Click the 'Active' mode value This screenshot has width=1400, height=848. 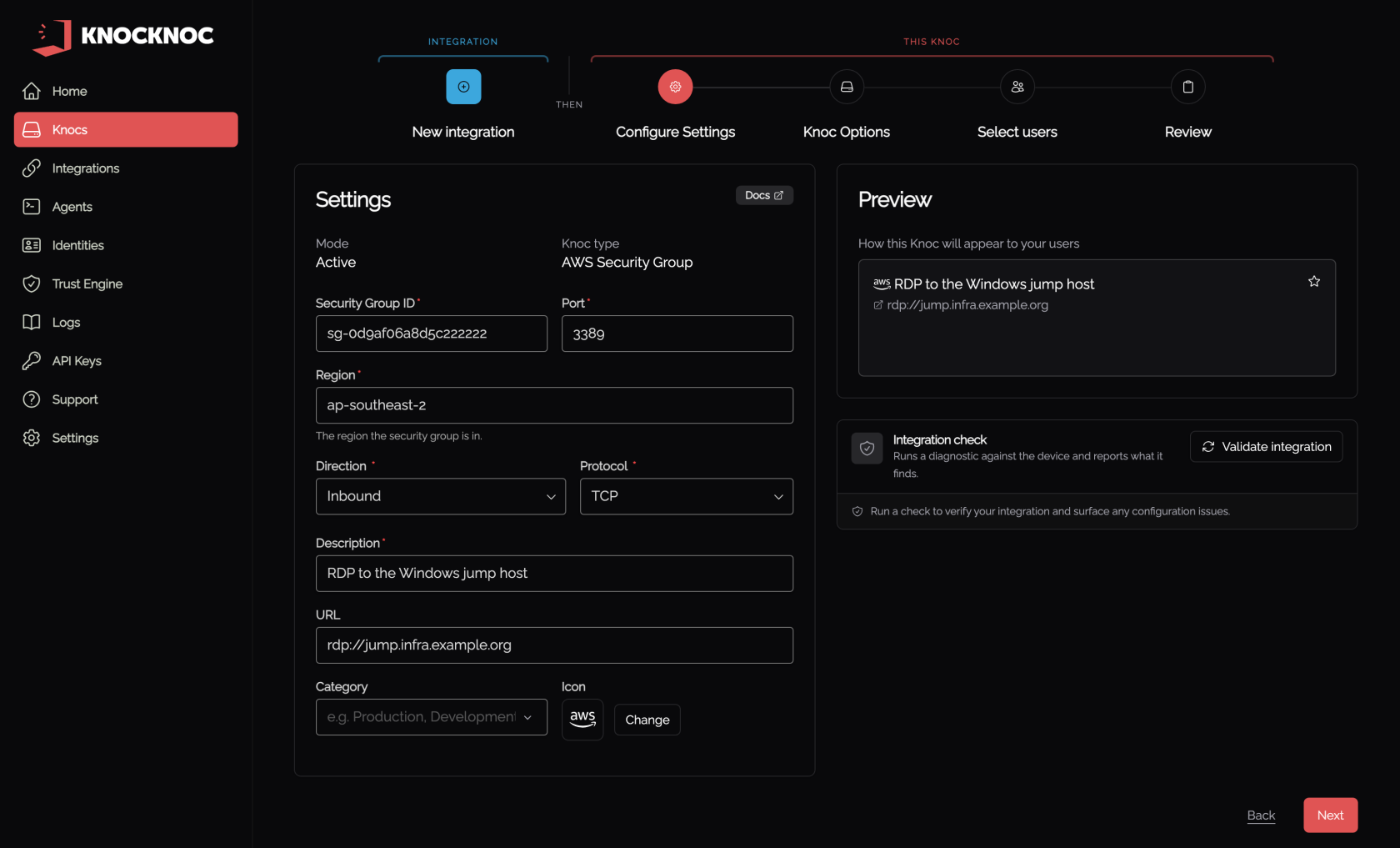(336, 263)
